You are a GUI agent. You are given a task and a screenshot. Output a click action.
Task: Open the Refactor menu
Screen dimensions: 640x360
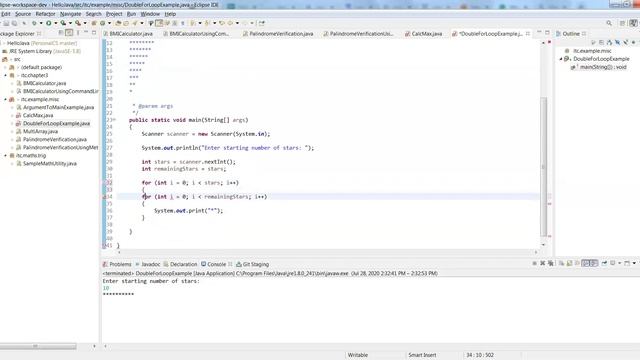(45, 14)
